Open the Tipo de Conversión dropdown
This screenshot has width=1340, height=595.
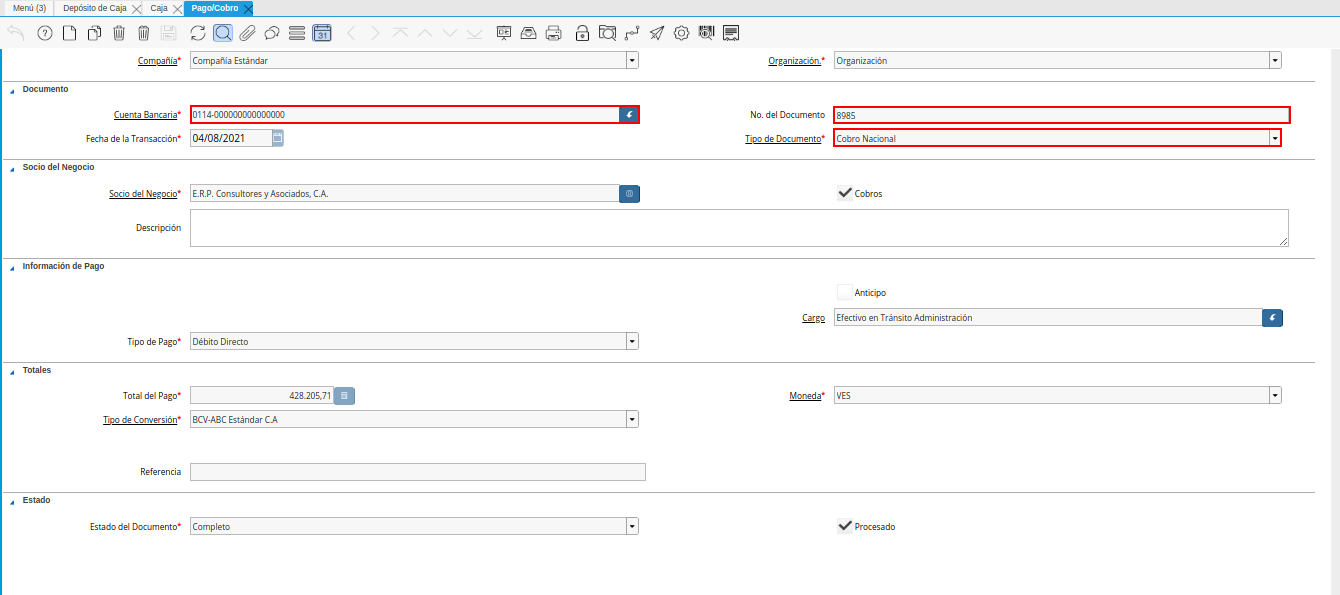click(632, 420)
